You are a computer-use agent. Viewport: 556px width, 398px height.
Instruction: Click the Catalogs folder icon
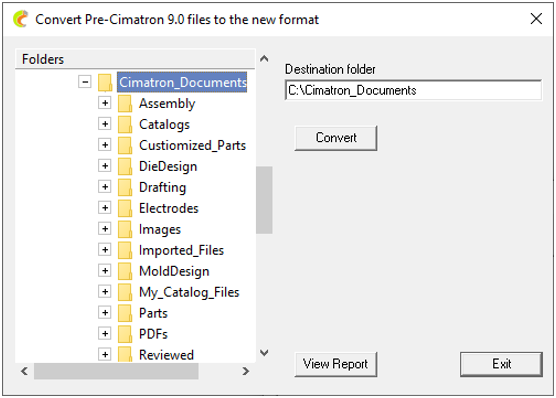click(x=125, y=124)
